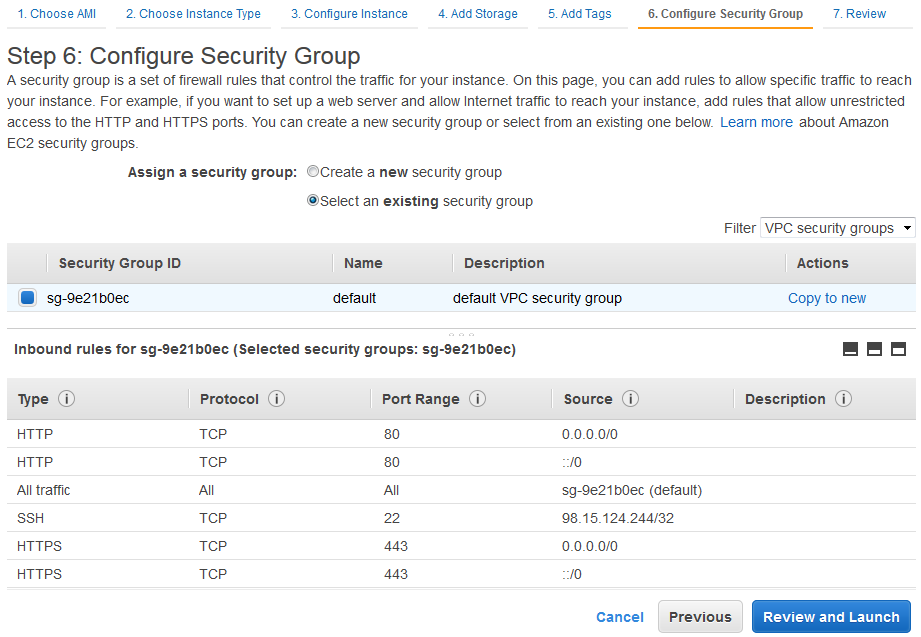Uncheck the sg-9e21b0ec security group checkbox
Screen dimensions: 921x637
[x=28, y=298]
